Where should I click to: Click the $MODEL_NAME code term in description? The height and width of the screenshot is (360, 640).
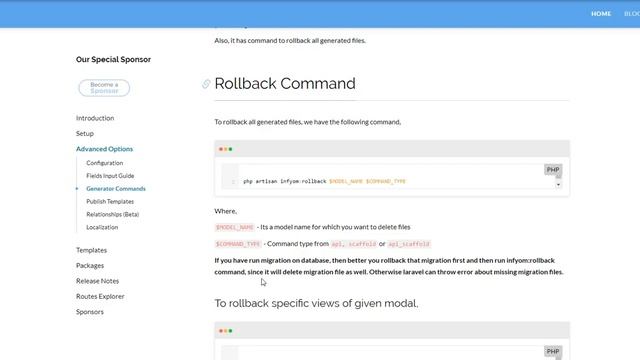point(235,227)
